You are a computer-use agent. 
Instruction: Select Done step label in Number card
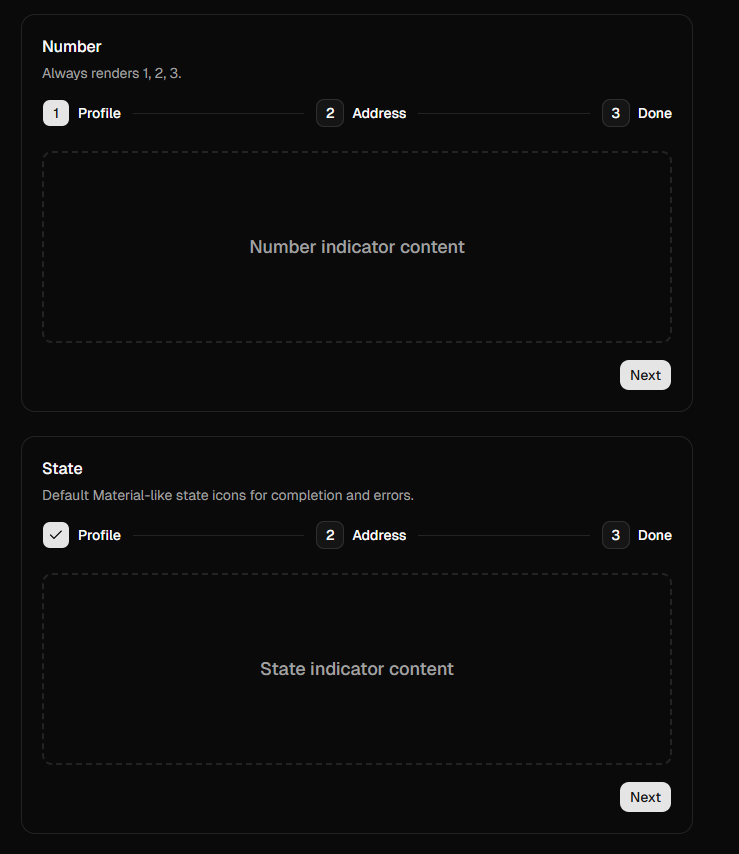(x=655, y=113)
